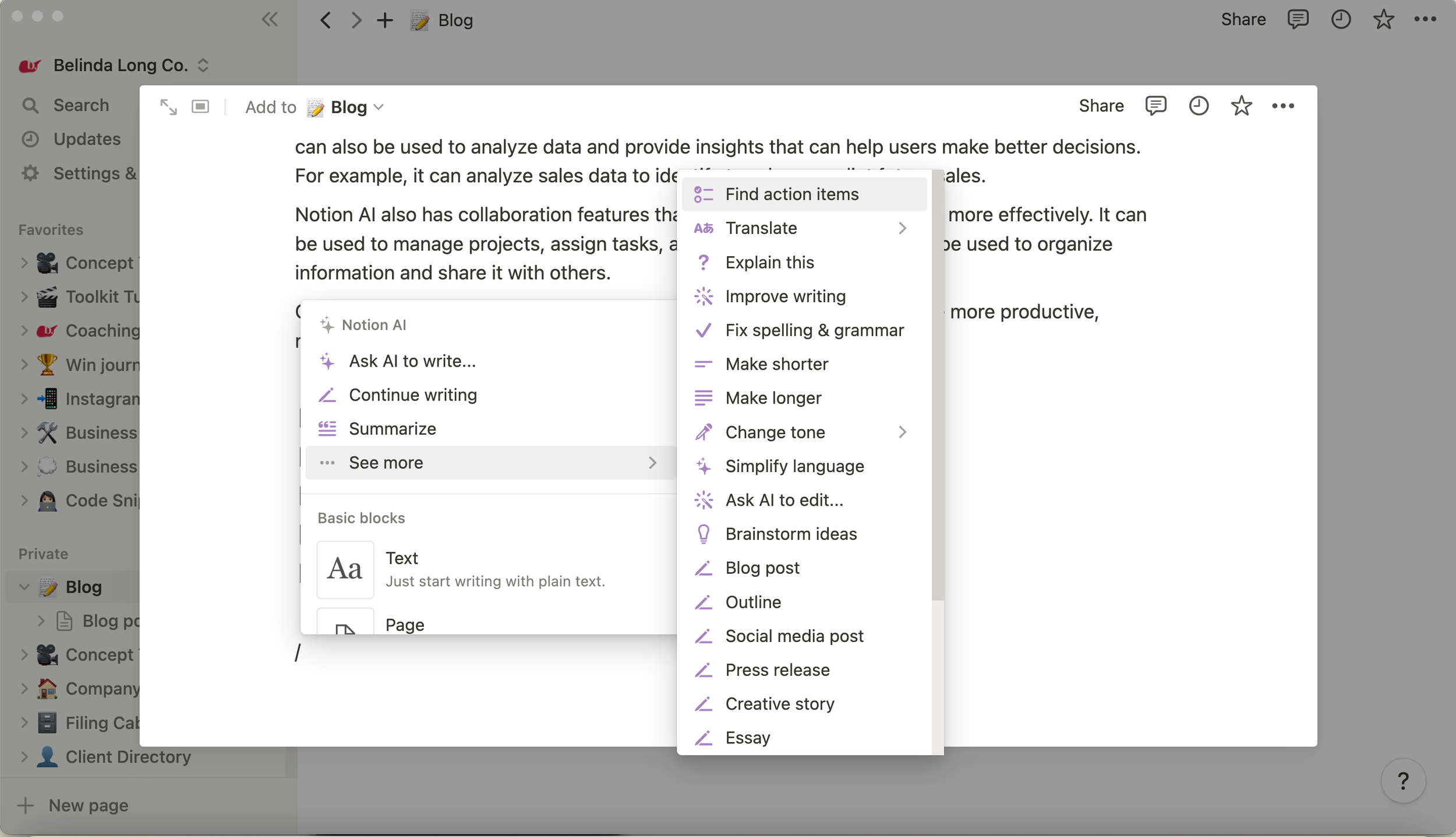Click the peek mode layout icon

[x=200, y=107]
